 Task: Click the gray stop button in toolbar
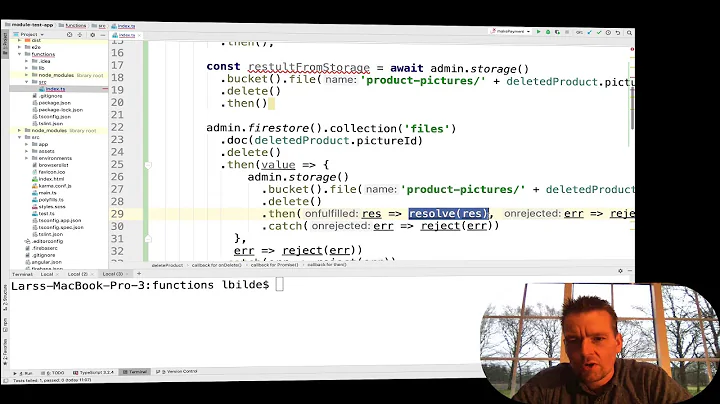coord(567,32)
